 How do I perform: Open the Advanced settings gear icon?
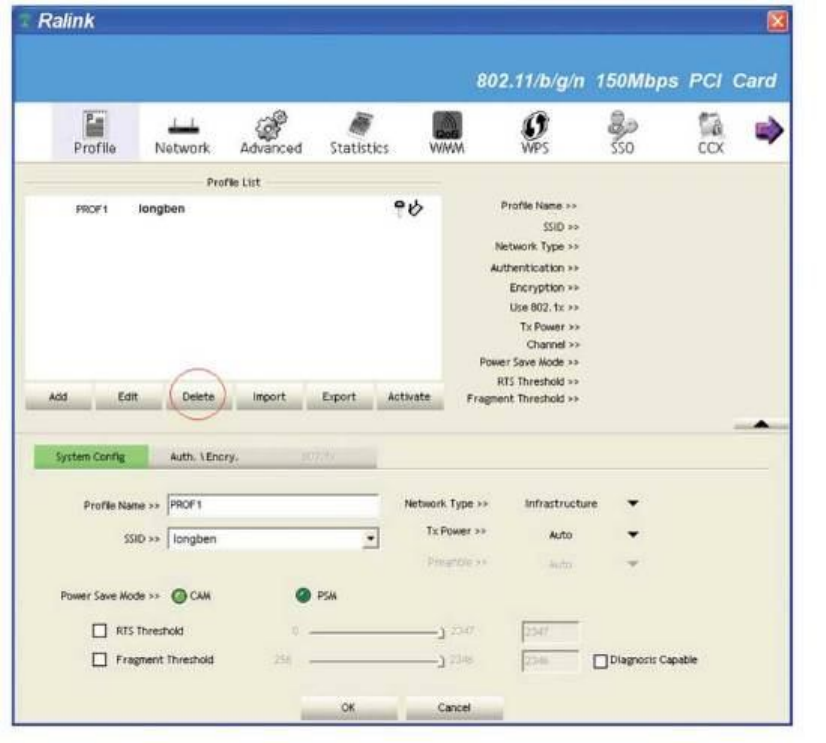[271, 132]
